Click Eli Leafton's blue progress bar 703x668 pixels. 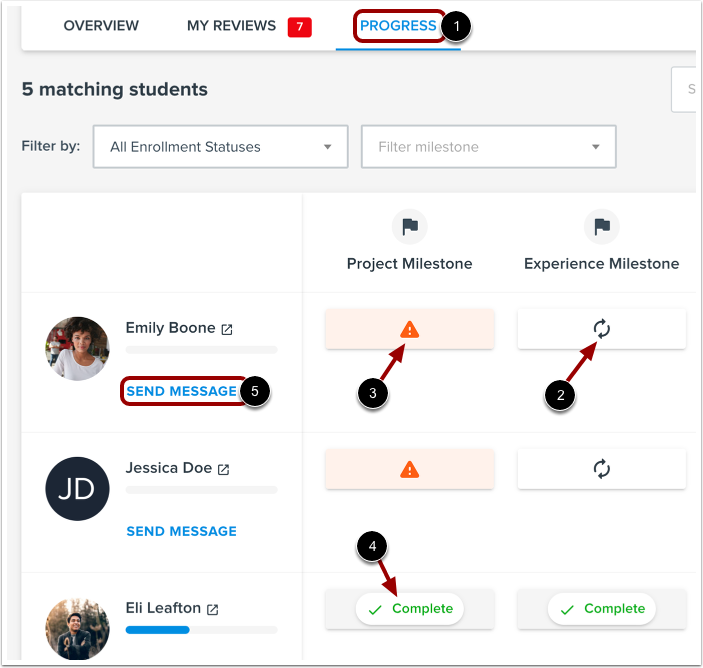click(157, 630)
